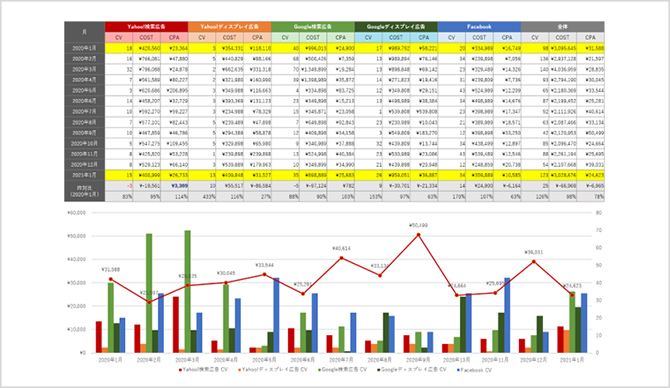Click the Yahoo!ディスプレイ広告 CV legend entry

point(273,370)
